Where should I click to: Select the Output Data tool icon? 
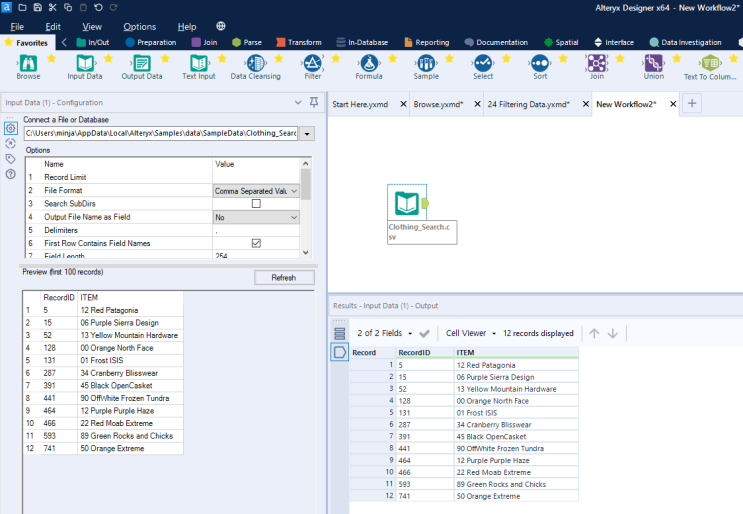(x=142, y=63)
